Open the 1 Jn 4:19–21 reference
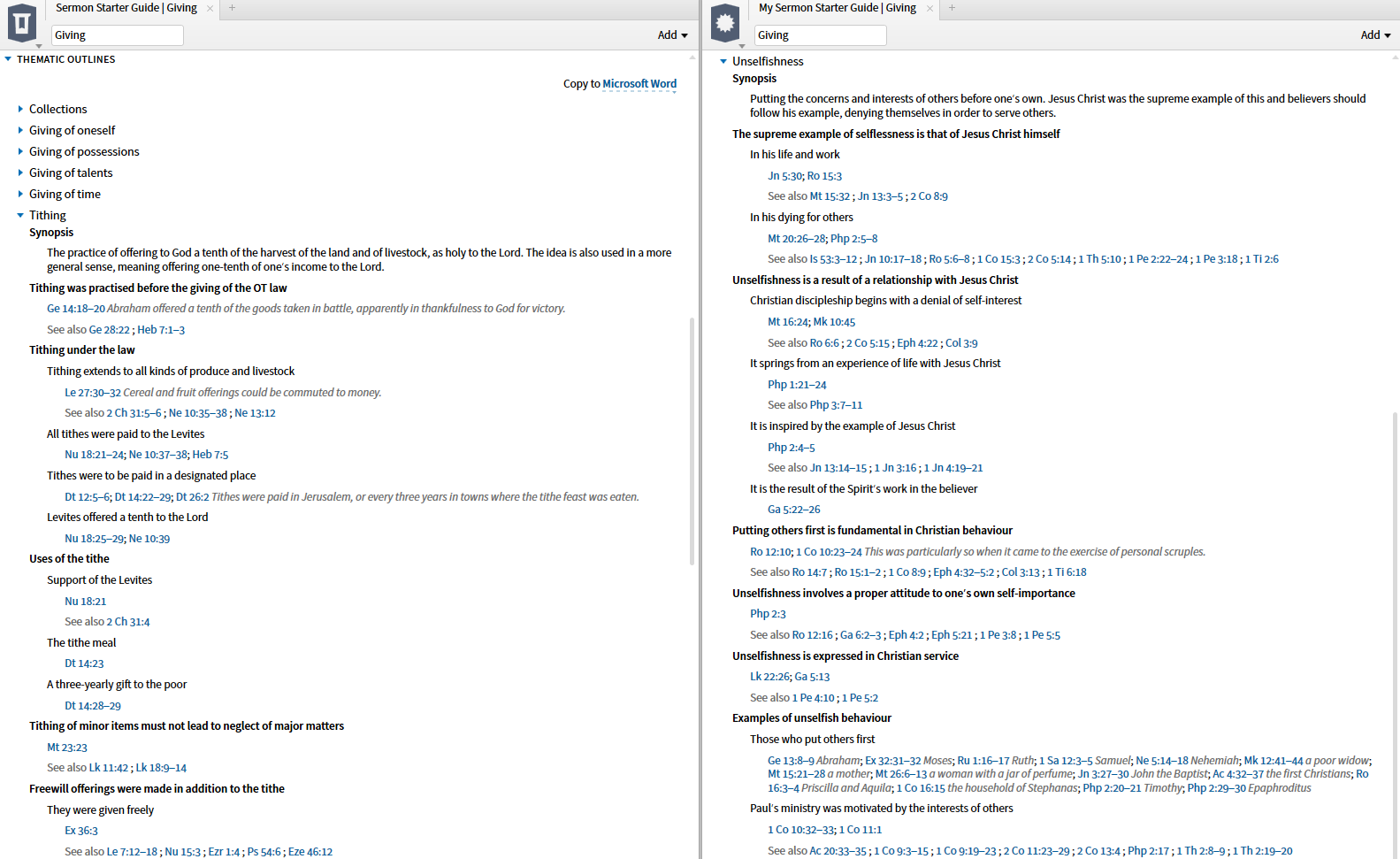Viewport: 1400px width, 859px height. tap(953, 468)
